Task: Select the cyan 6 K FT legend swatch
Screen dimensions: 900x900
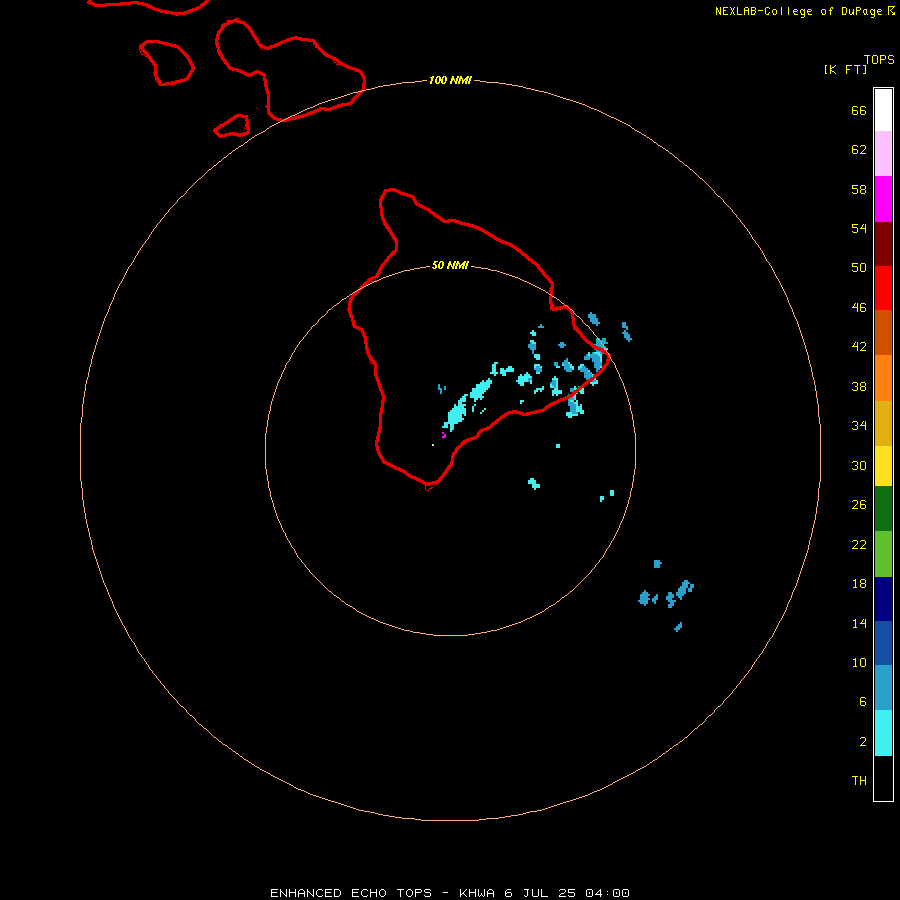Action: pos(883,733)
